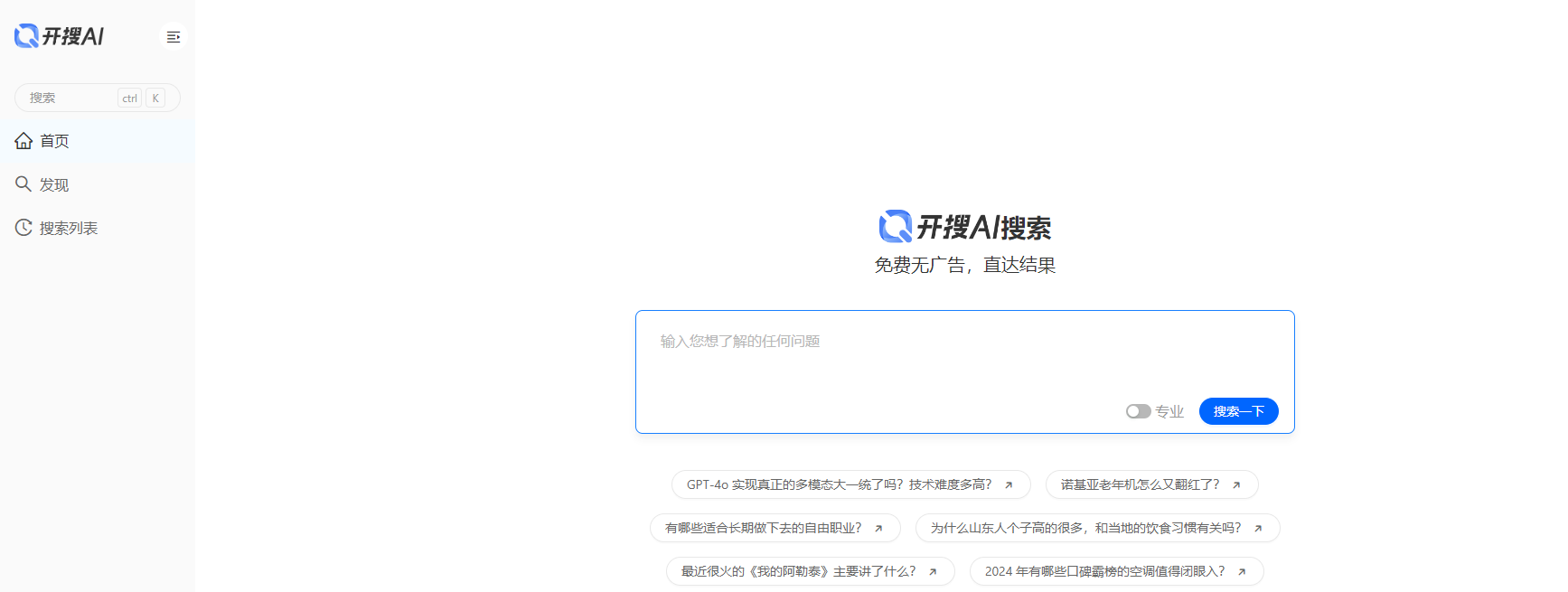The image size is (1568, 592).
Task: Click arrow icon on 自由职业 suggestion
Action: point(878,529)
